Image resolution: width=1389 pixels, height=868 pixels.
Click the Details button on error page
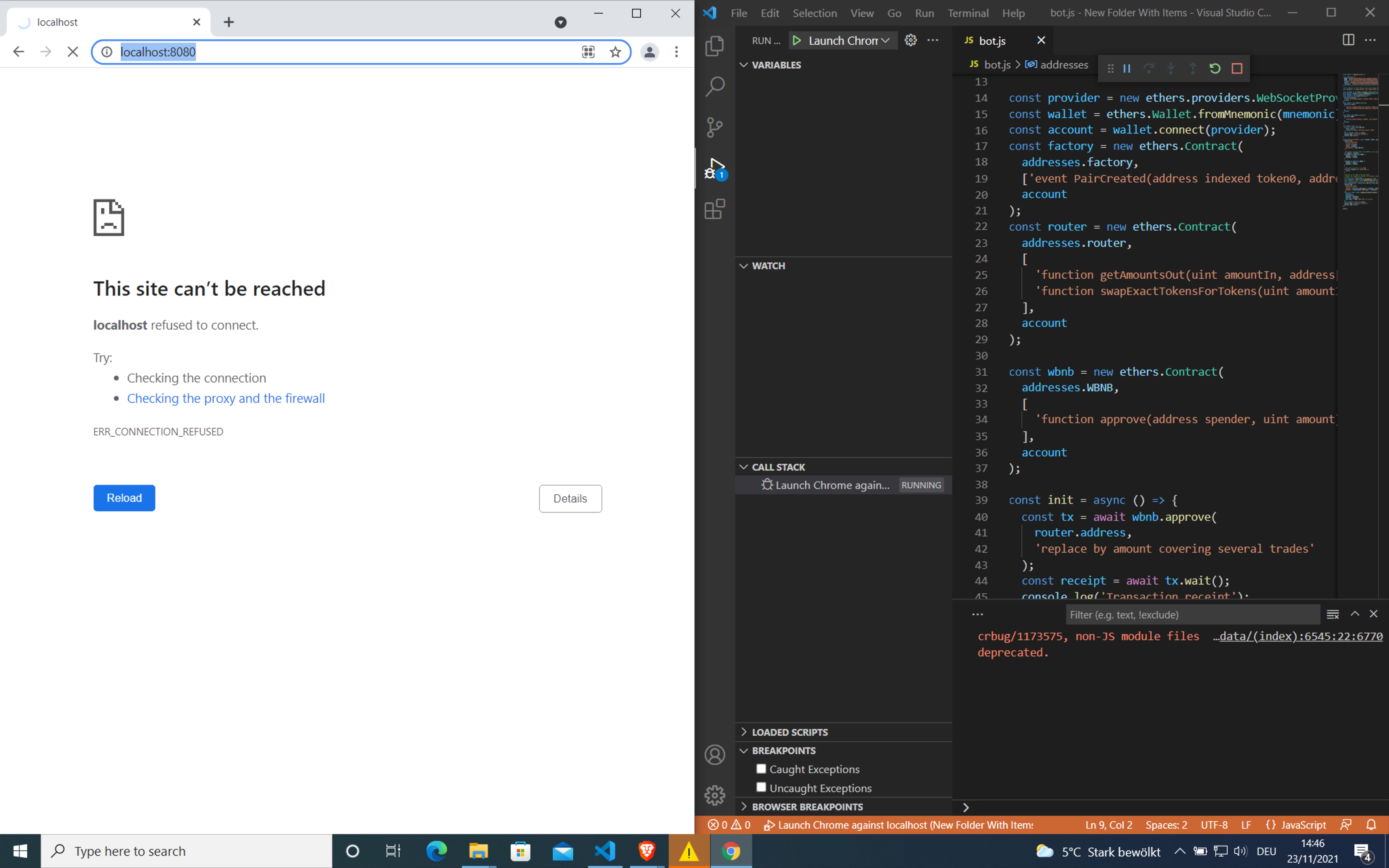[x=570, y=498]
